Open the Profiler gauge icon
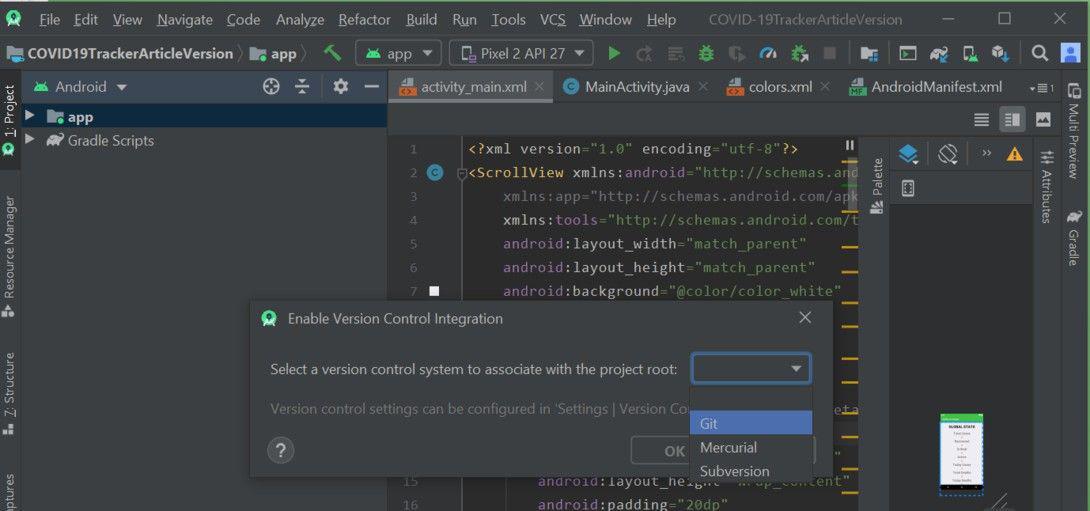Screen dimensions: 1090x511 (767, 54)
